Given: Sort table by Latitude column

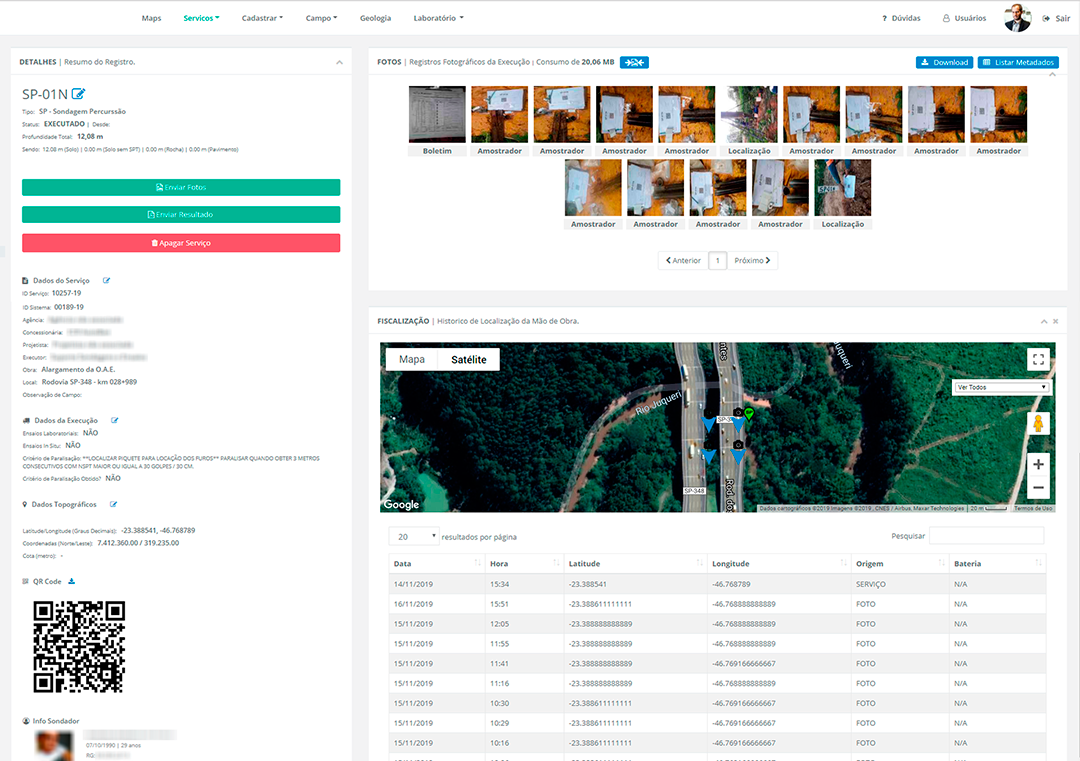Looking at the screenshot, I should [635, 563].
